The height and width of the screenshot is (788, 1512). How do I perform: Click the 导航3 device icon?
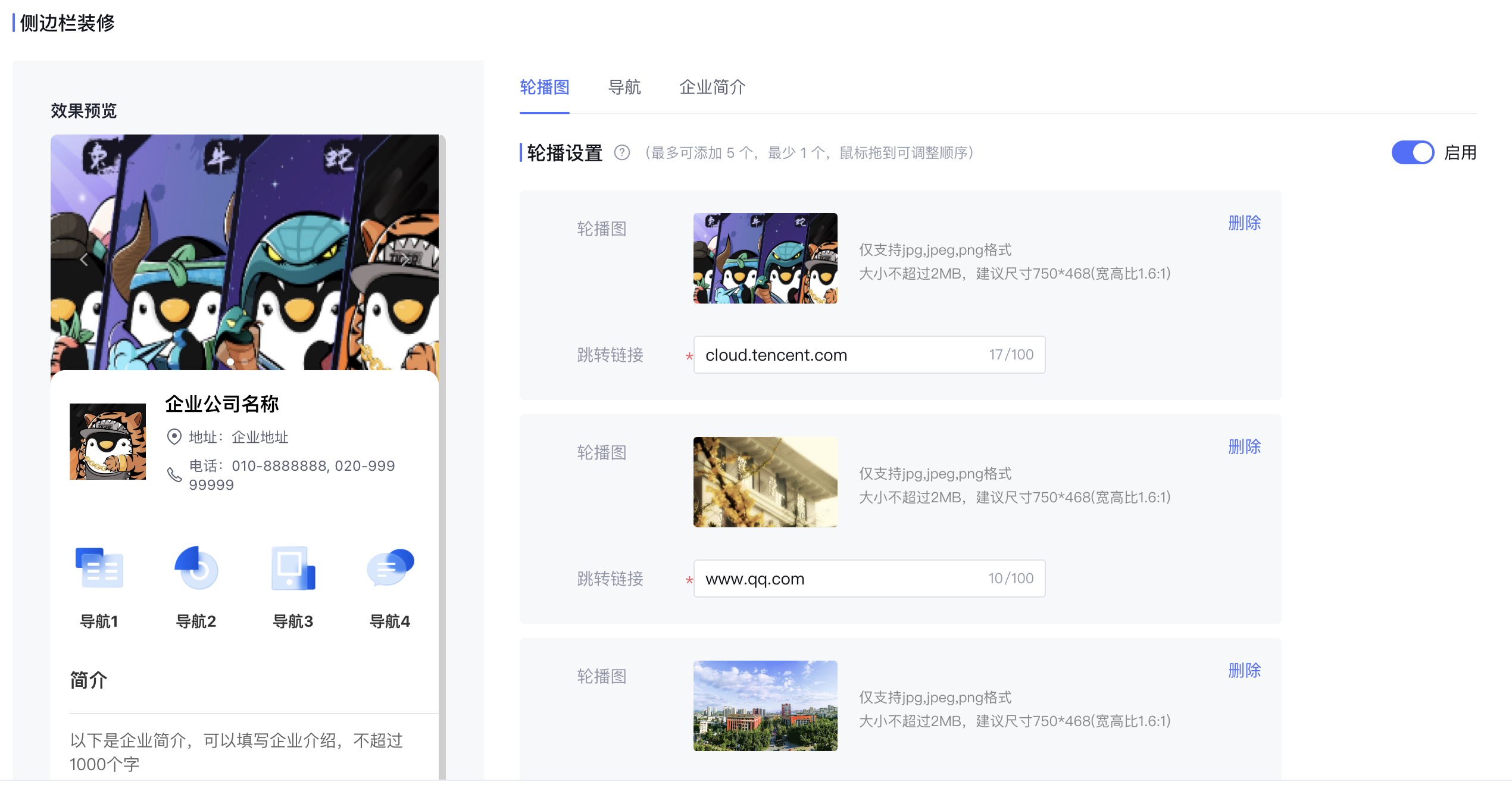click(x=293, y=568)
